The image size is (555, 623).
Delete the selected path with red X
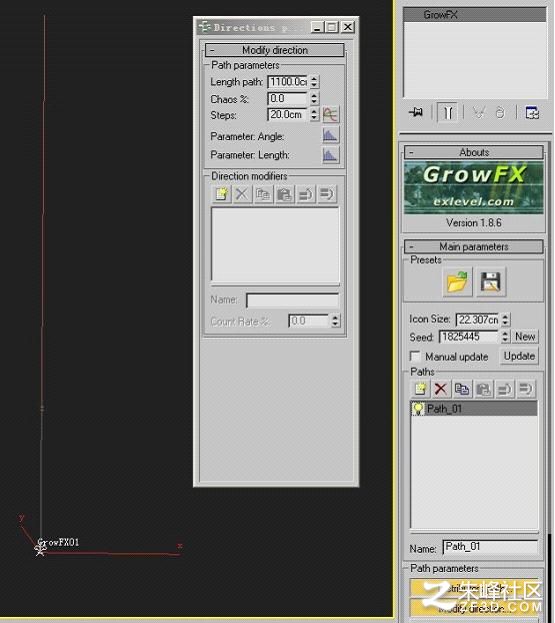pos(440,389)
